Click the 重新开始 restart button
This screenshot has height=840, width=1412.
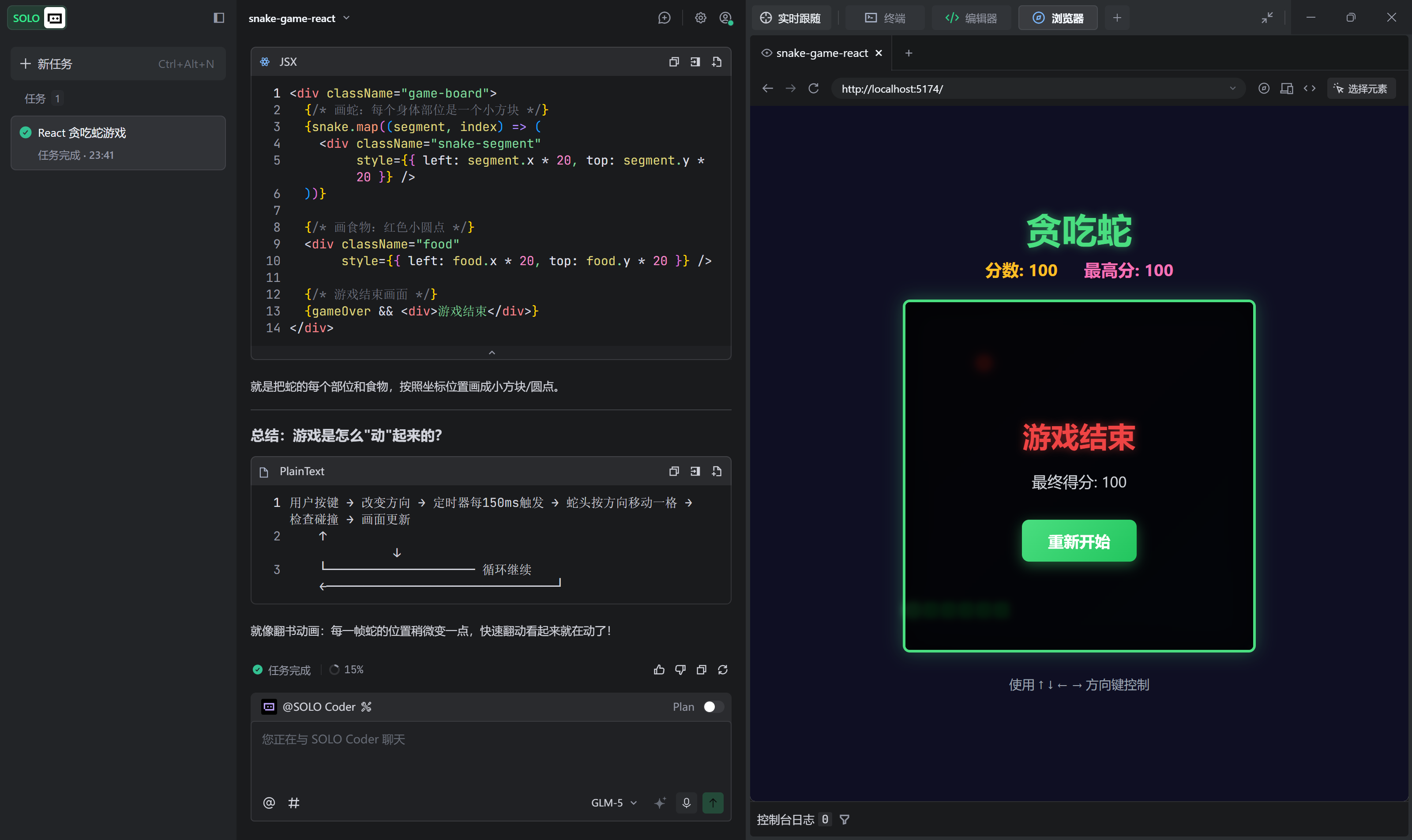coord(1078,541)
